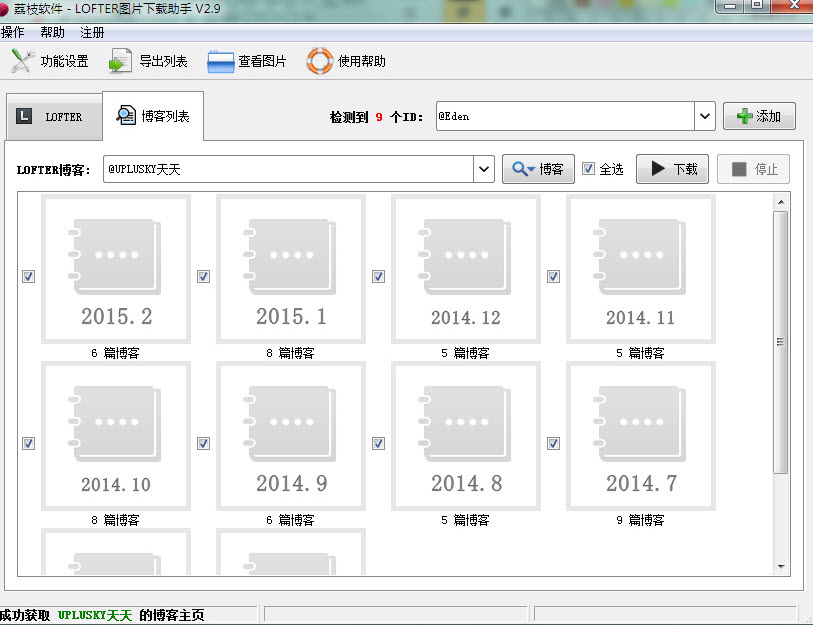Click the 2014.10 notebook thumbnail
813x625 pixels.
(x=116, y=436)
